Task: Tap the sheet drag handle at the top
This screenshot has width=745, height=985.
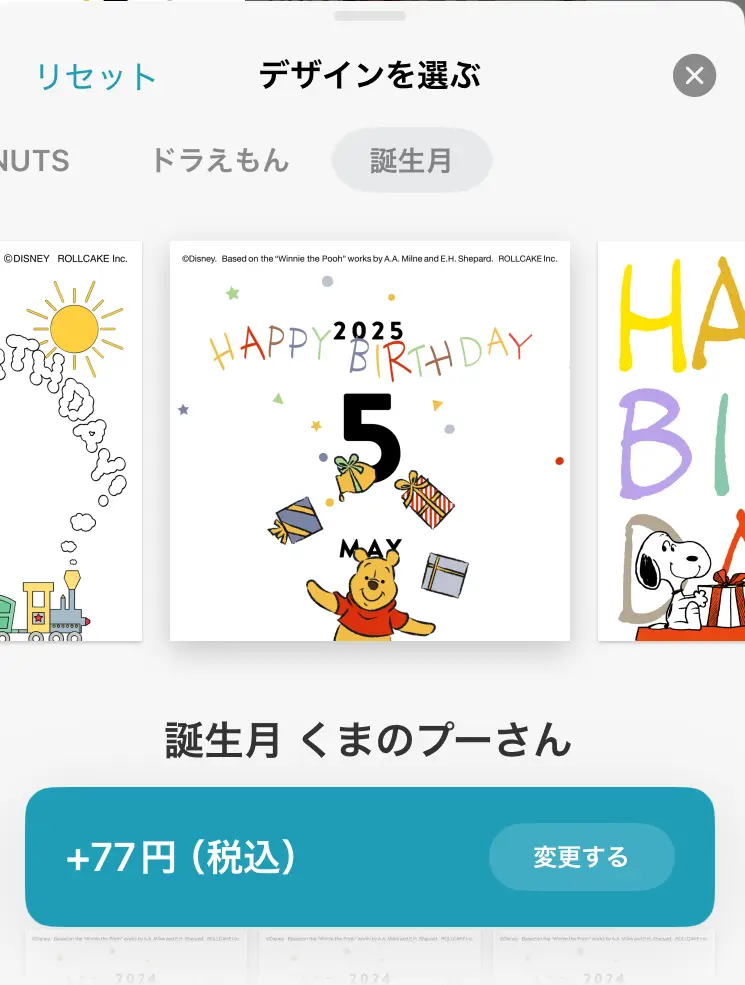Action: [370, 16]
